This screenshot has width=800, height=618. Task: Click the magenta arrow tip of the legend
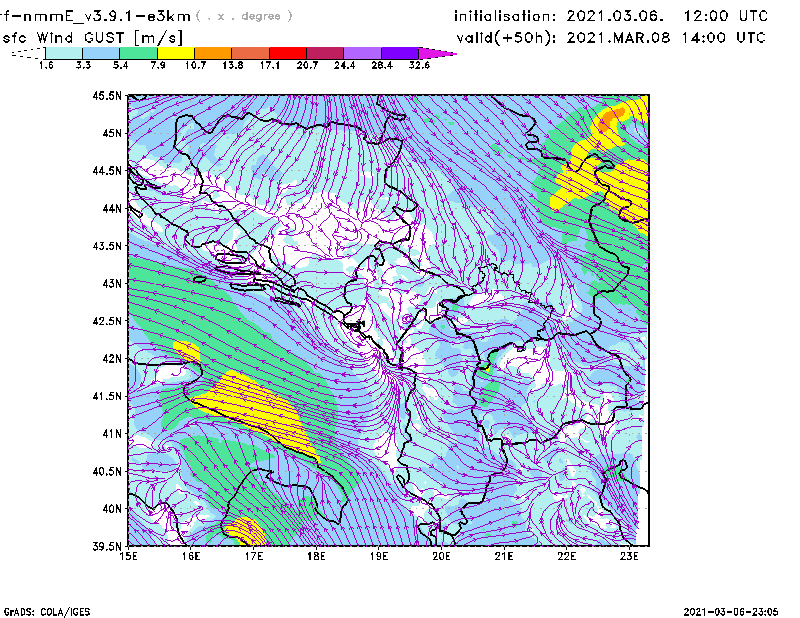tap(437, 53)
